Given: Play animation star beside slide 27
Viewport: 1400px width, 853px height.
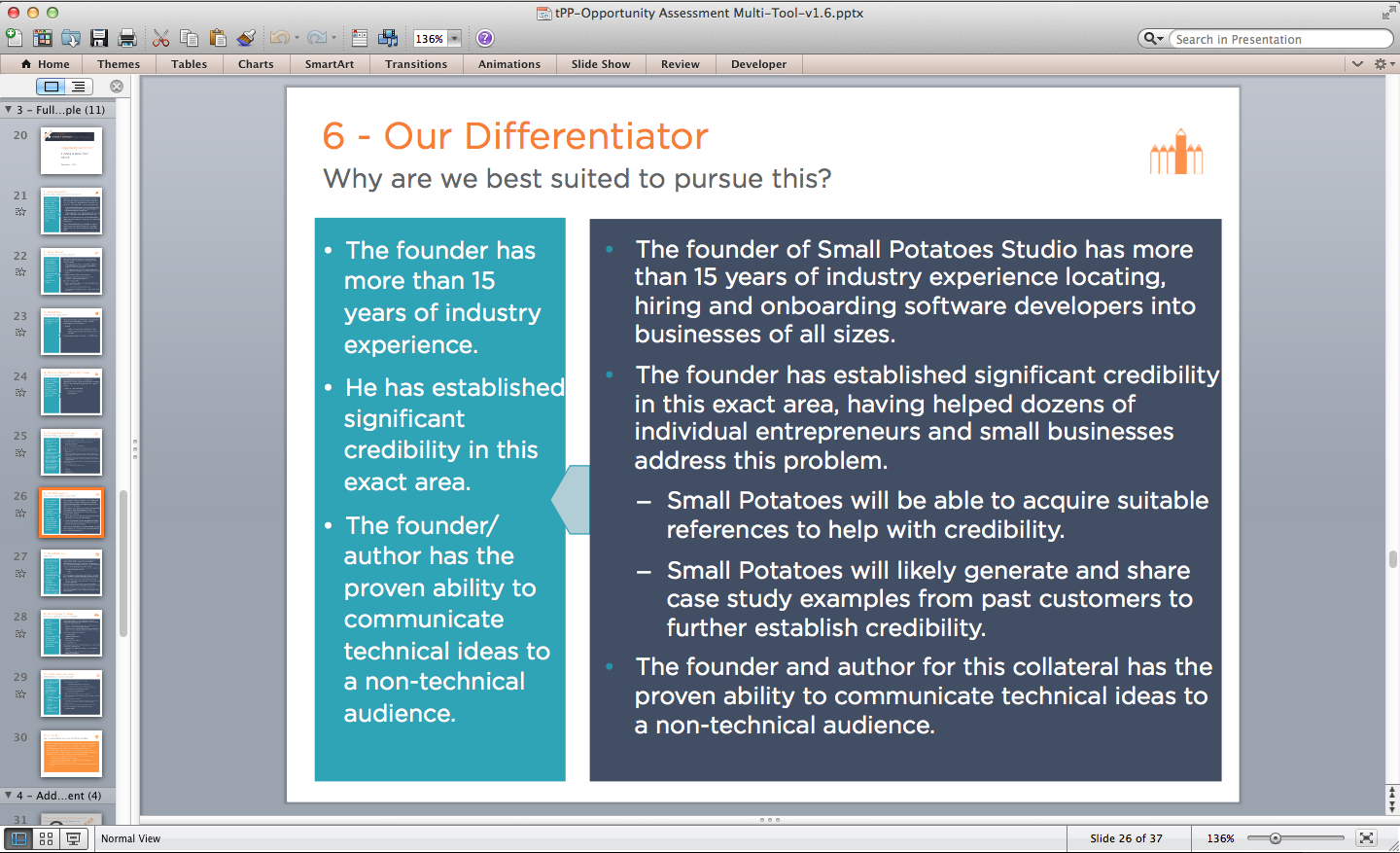Looking at the screenshot, I should click(x=20, y=574).
